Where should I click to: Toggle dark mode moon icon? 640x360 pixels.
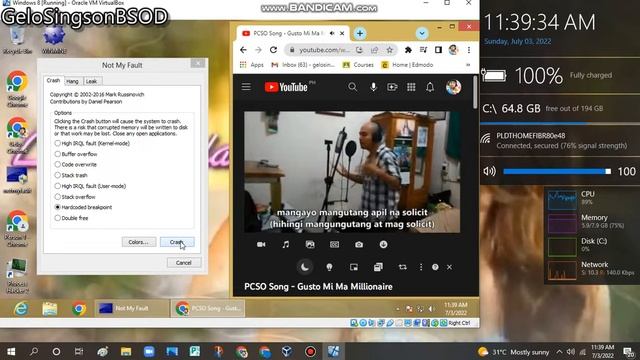305,267
